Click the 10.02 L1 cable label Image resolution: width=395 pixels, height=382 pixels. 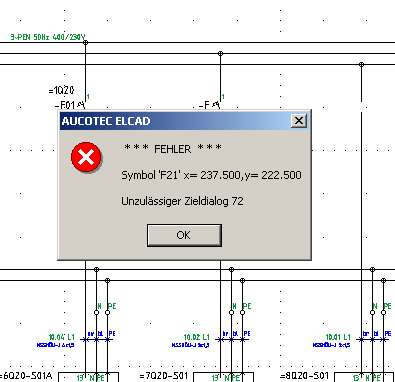coord(197,337)
